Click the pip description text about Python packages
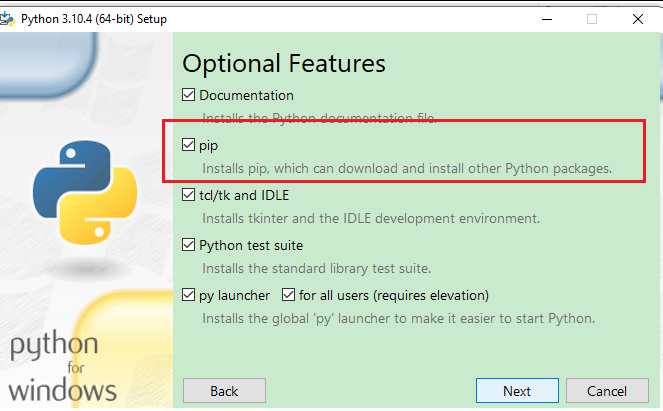The image size is (663, 411). [x=407, y=168]
